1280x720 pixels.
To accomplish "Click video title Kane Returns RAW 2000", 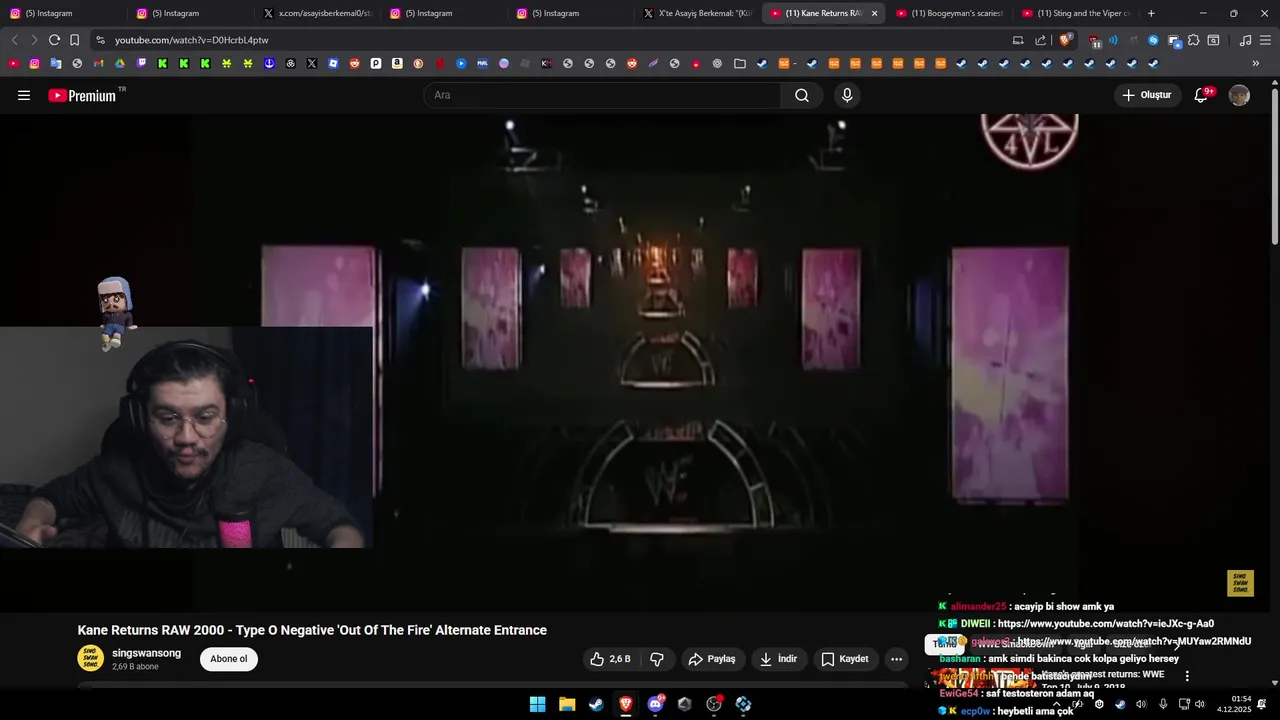I will (312, 630).
